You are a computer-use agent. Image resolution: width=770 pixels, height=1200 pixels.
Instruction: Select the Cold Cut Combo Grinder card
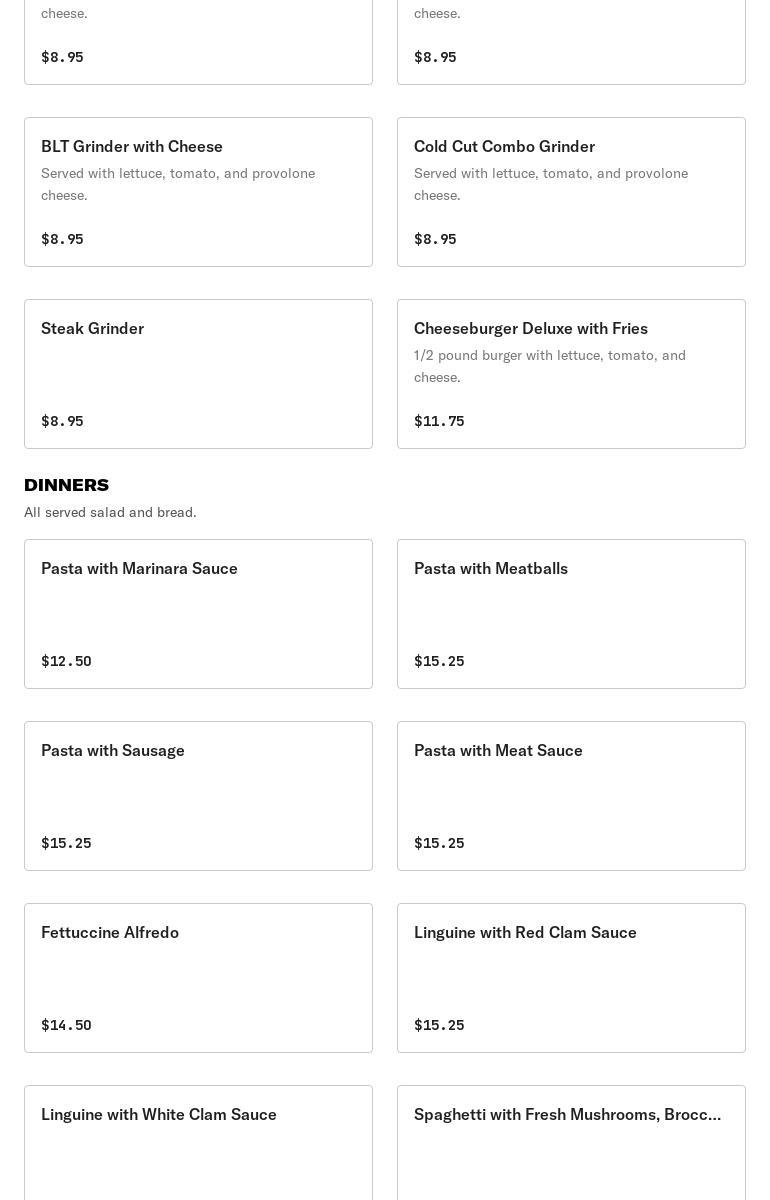(571, 192)
